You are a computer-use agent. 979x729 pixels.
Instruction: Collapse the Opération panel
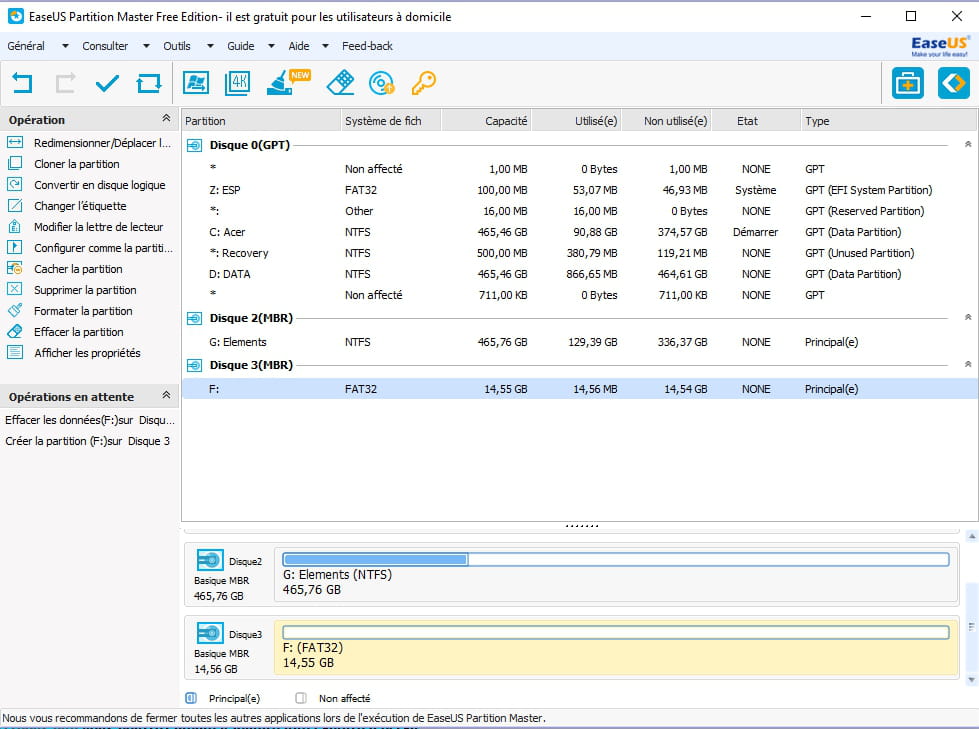pyautogui.click(x=166, y=118)
